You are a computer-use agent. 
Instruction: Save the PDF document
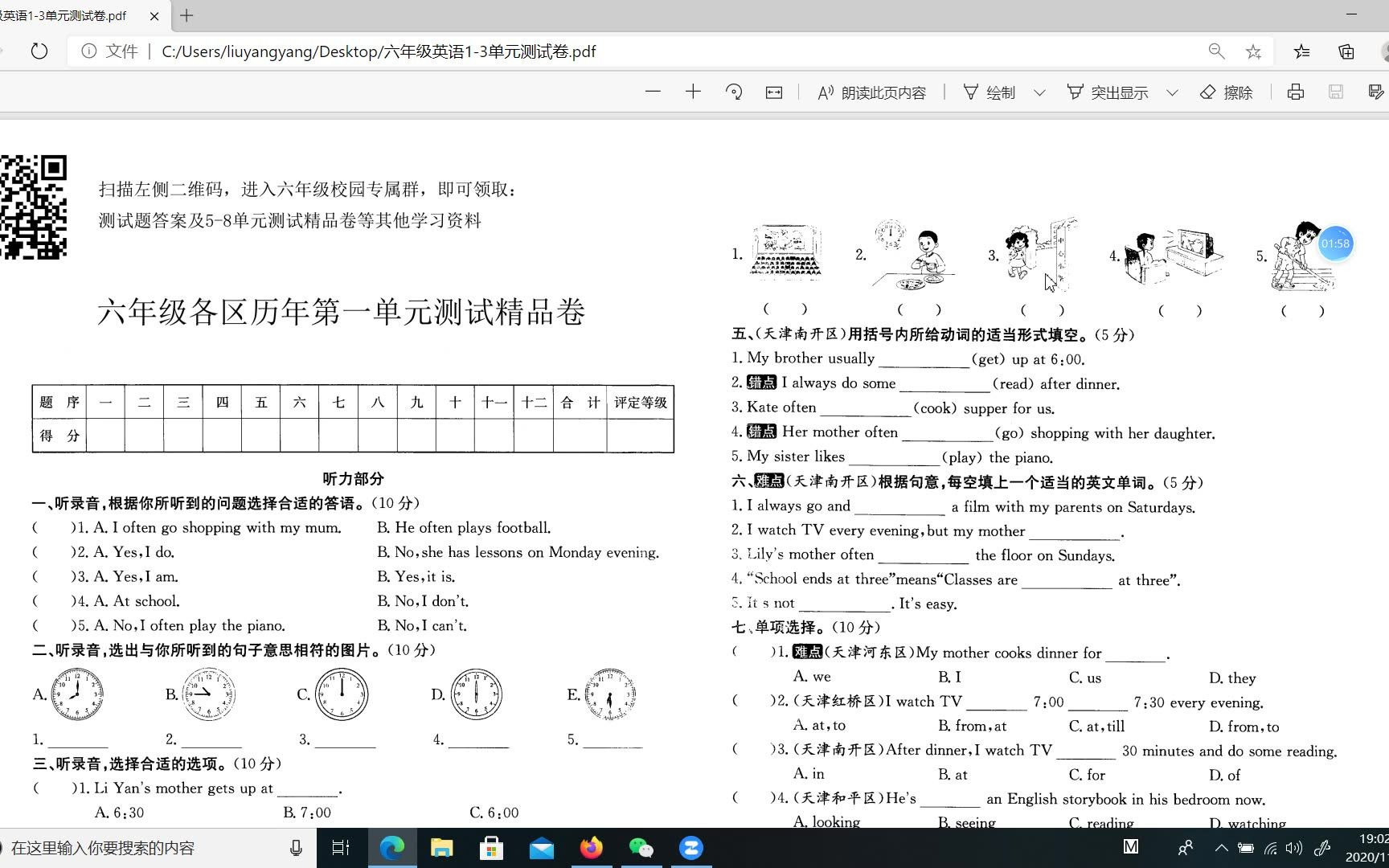coord(1336,92)
